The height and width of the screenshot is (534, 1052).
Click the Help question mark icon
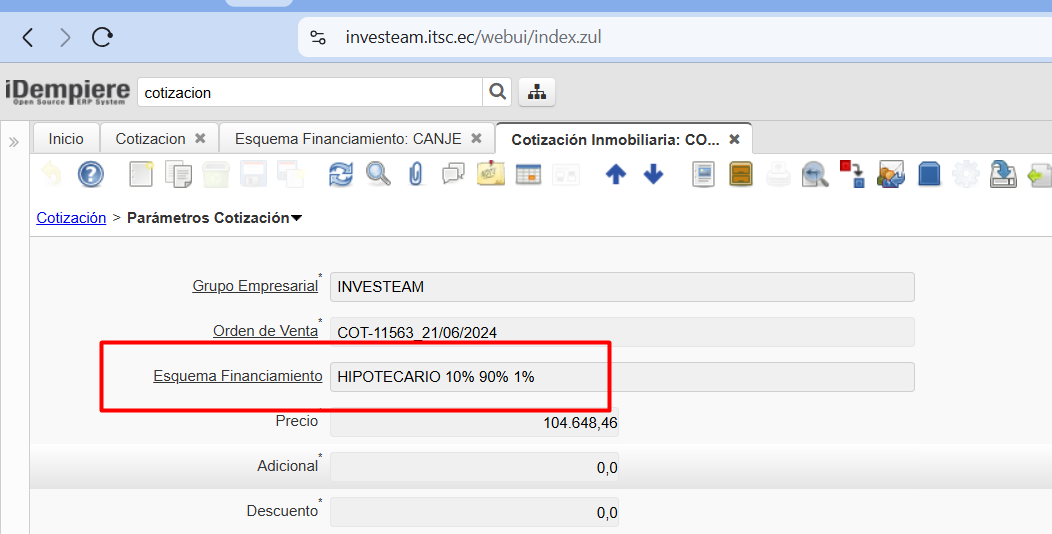pos(91,175)
